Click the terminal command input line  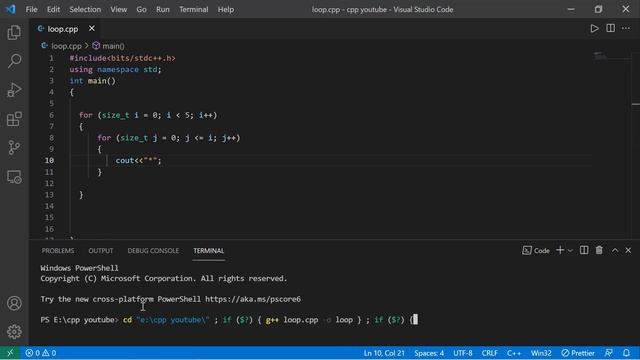pyautogui.click(x=229, y=320)
